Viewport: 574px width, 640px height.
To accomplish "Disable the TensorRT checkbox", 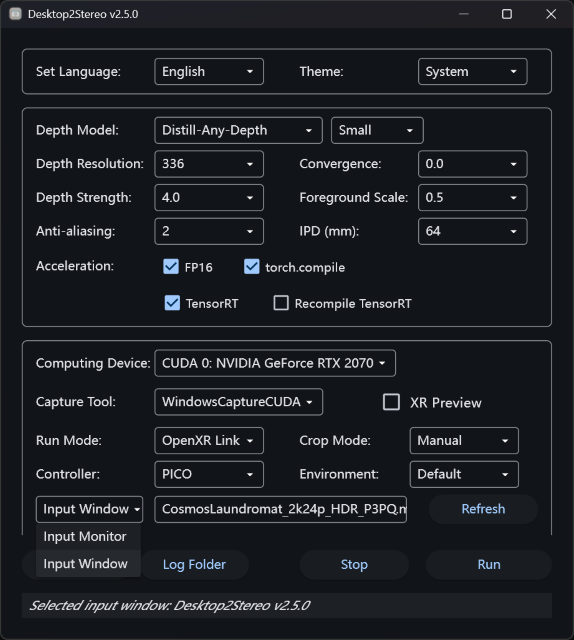I will tap(172, 303).
